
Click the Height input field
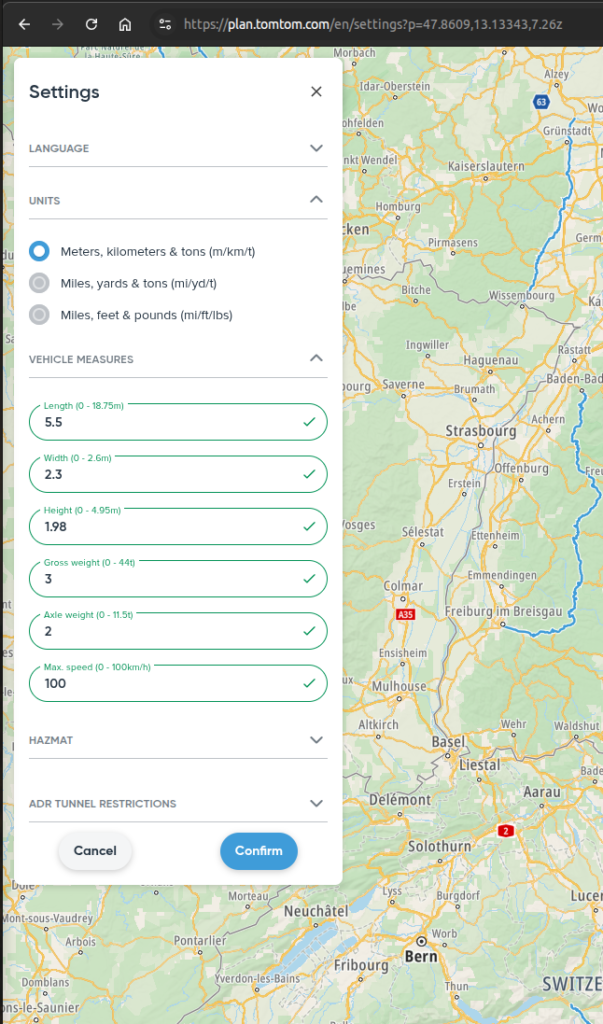click(x=178, y=526)
